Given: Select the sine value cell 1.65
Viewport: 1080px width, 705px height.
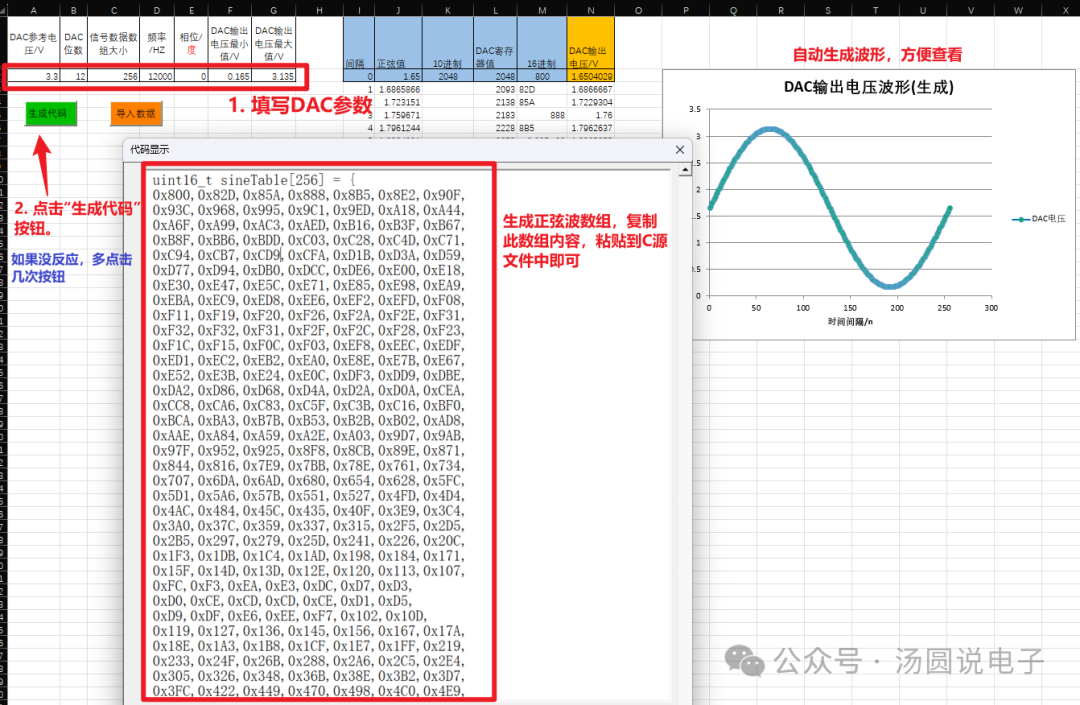Looking at the screenshot, I should tap(398, 76).
